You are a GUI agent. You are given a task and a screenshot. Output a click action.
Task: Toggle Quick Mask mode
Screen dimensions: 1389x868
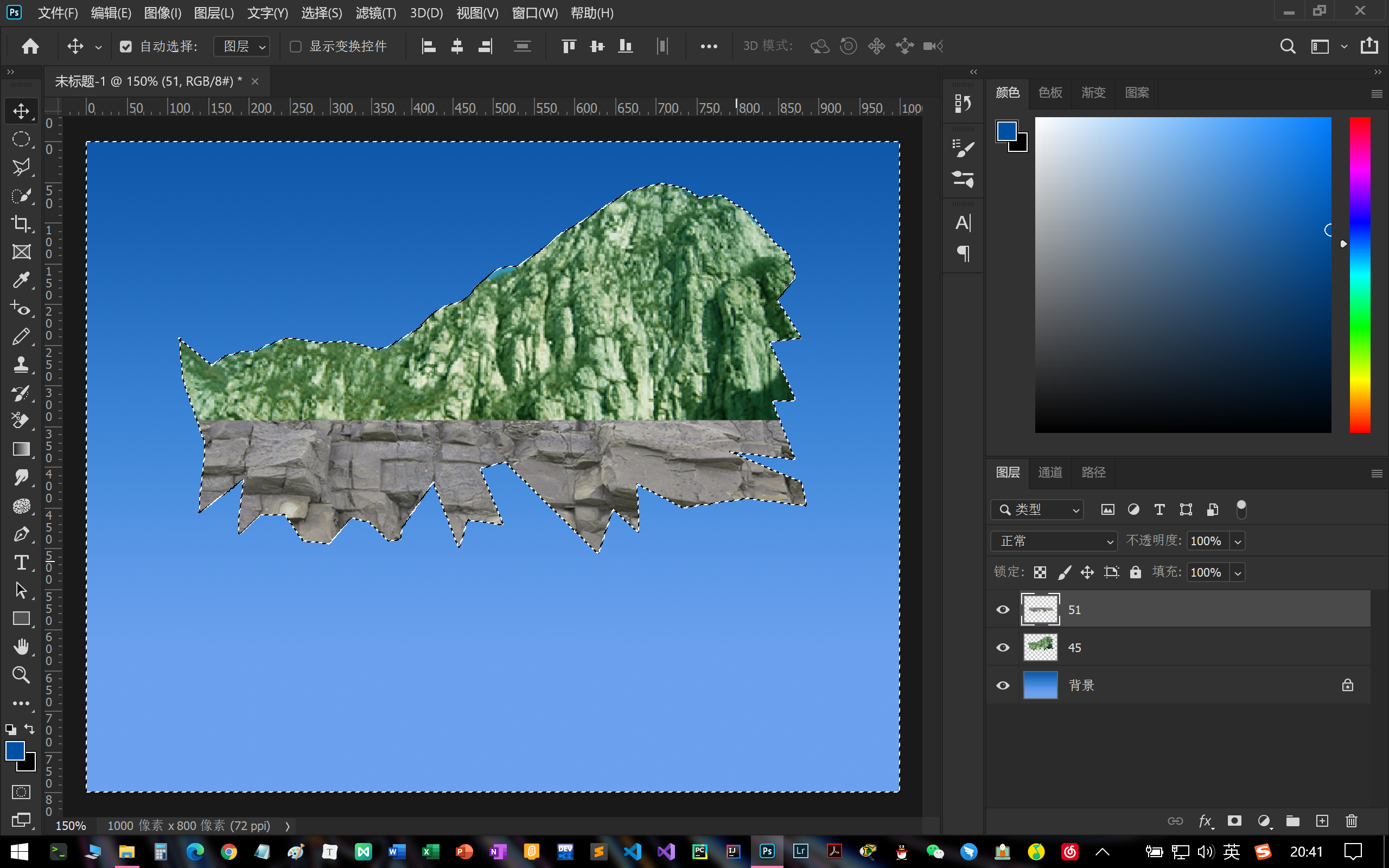[x=21, y=792]
